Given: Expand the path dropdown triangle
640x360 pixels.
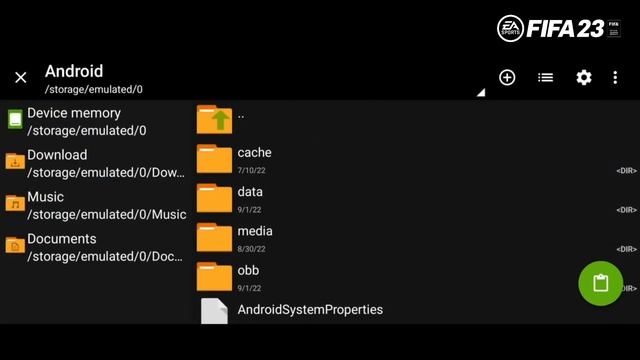Looking at the screenshot, I should click(x=481, y=93).
